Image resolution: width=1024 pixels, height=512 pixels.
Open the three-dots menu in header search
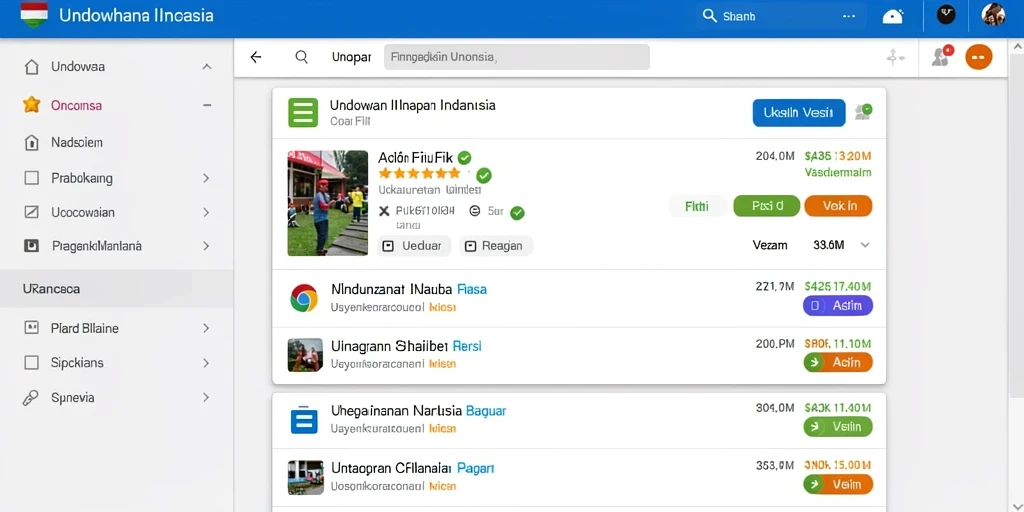click(x=849, y=16)
